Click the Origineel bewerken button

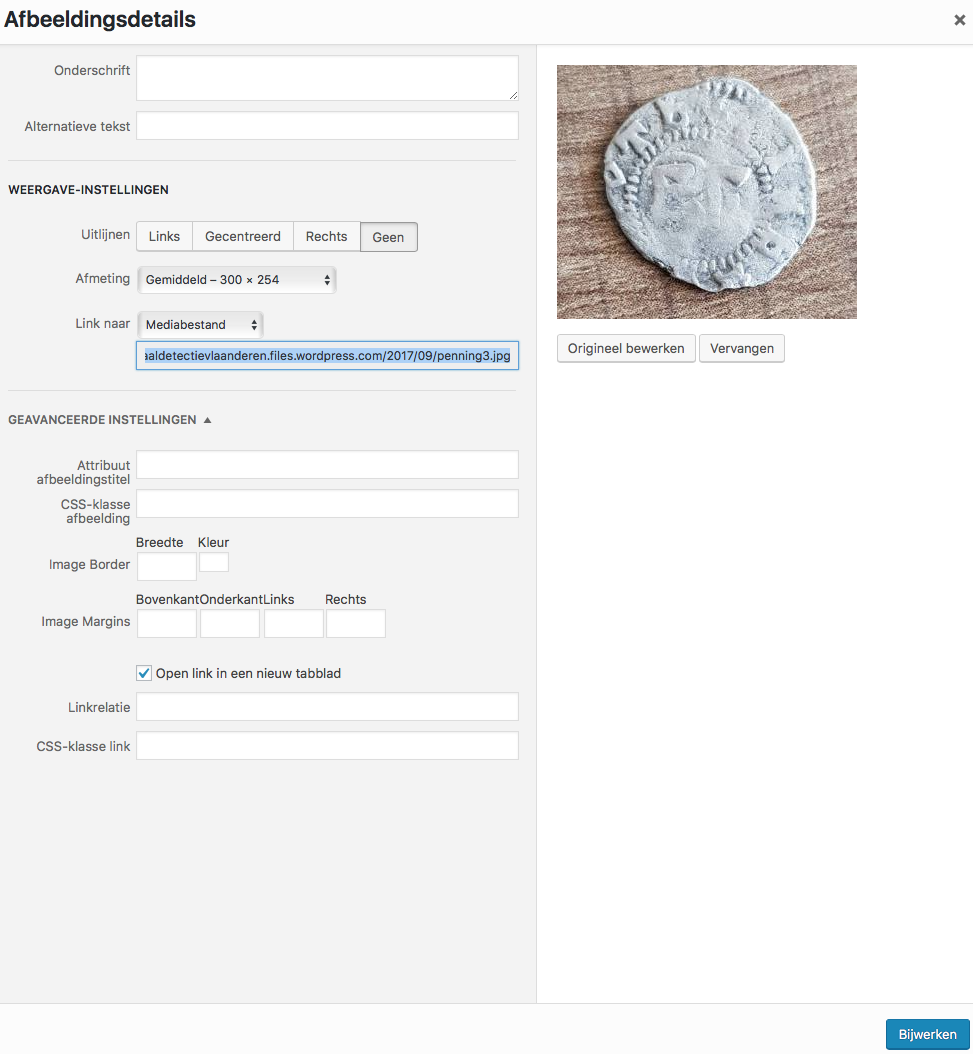pyautogui.click(x=626, y=348)
